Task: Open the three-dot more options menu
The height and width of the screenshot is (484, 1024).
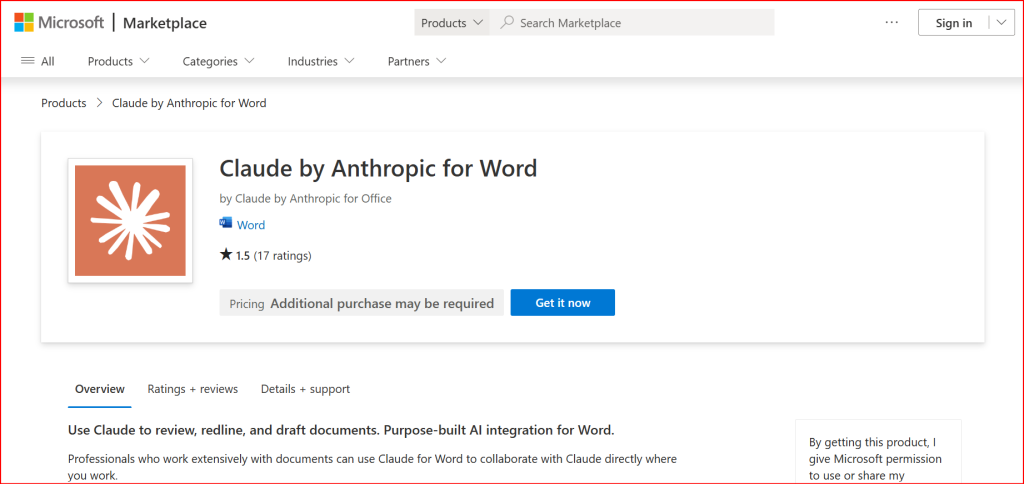Action: point(892,23)
